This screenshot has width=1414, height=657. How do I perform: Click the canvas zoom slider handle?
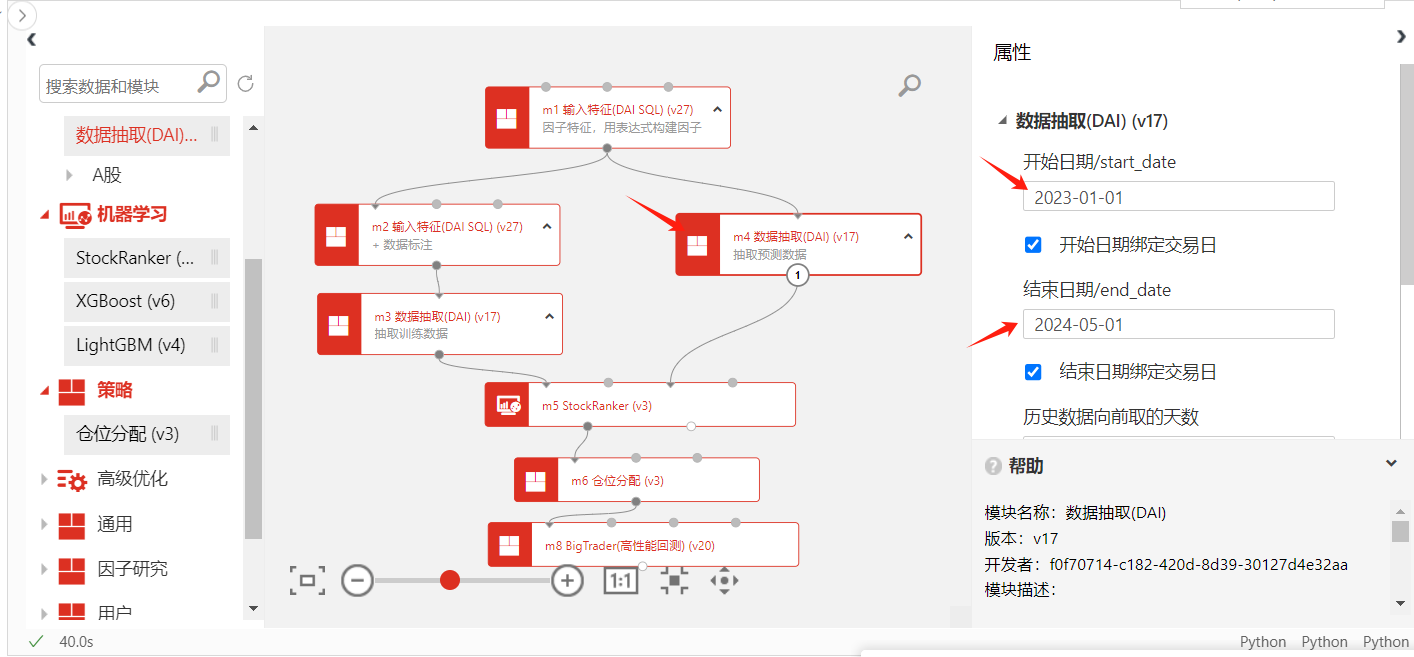coord(450,580)
